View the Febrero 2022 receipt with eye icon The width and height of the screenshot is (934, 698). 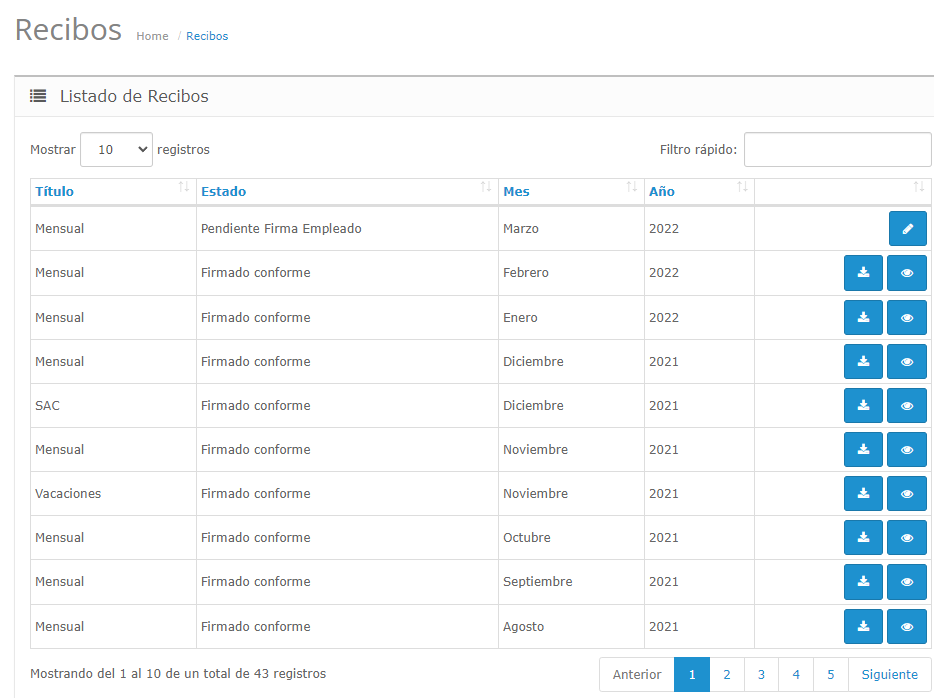point(907,273)
